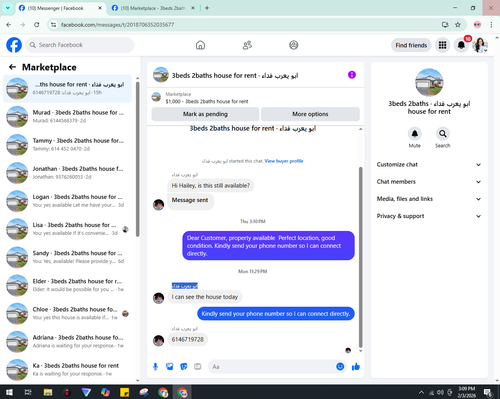
Task: Bookmark this page with star icon
Action: click(458, 25)
